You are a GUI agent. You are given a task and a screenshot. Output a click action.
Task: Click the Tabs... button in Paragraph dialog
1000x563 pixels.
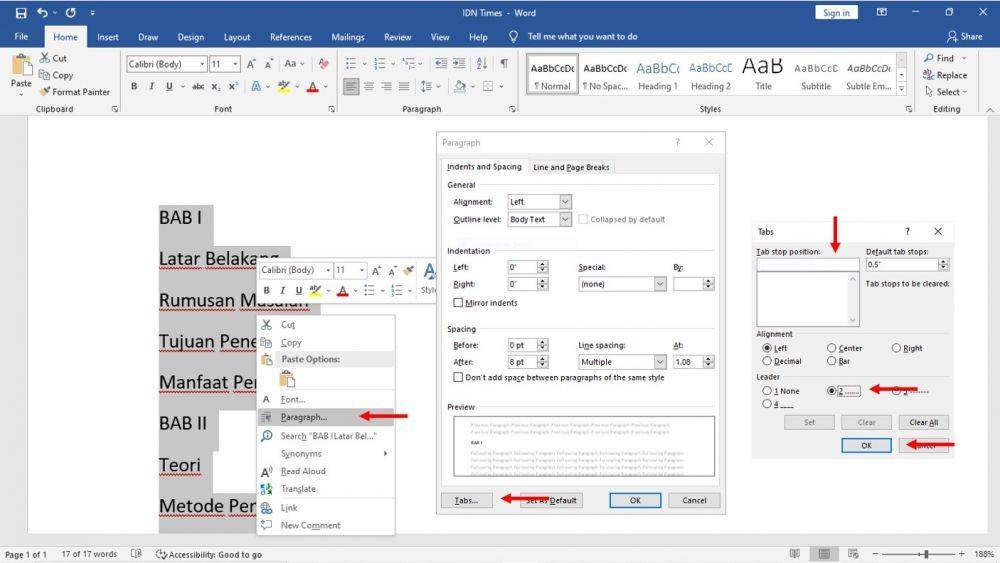466,501
